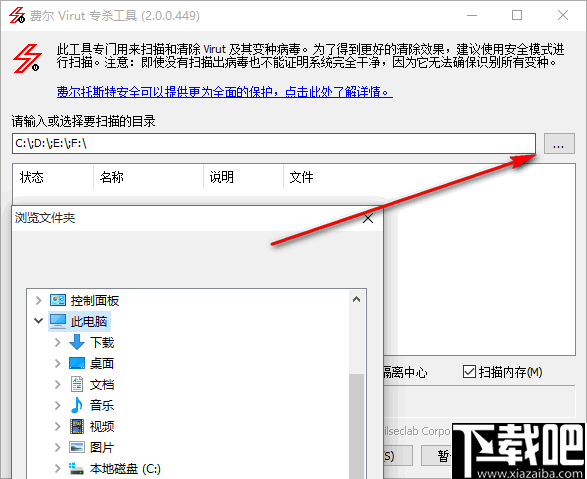Close the 费尔 Virut 专杀工具 window
This screenshot has width=587, height=479.
563,15
